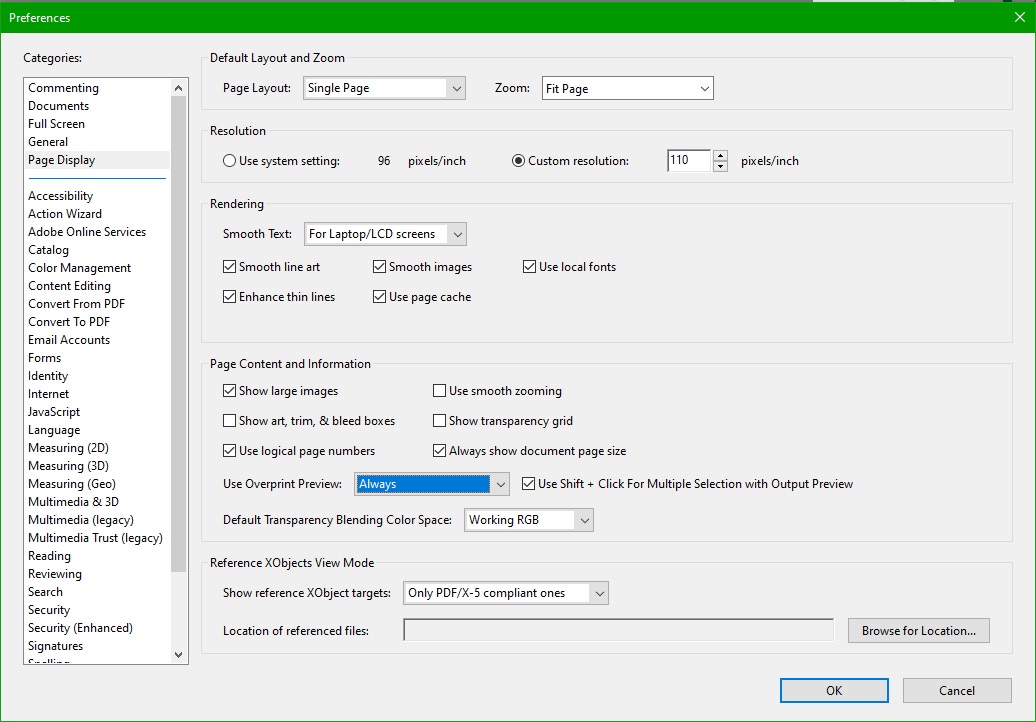Choose the Color Management category
Screen dimensions: 1036x722
click(x=80, y=268)
